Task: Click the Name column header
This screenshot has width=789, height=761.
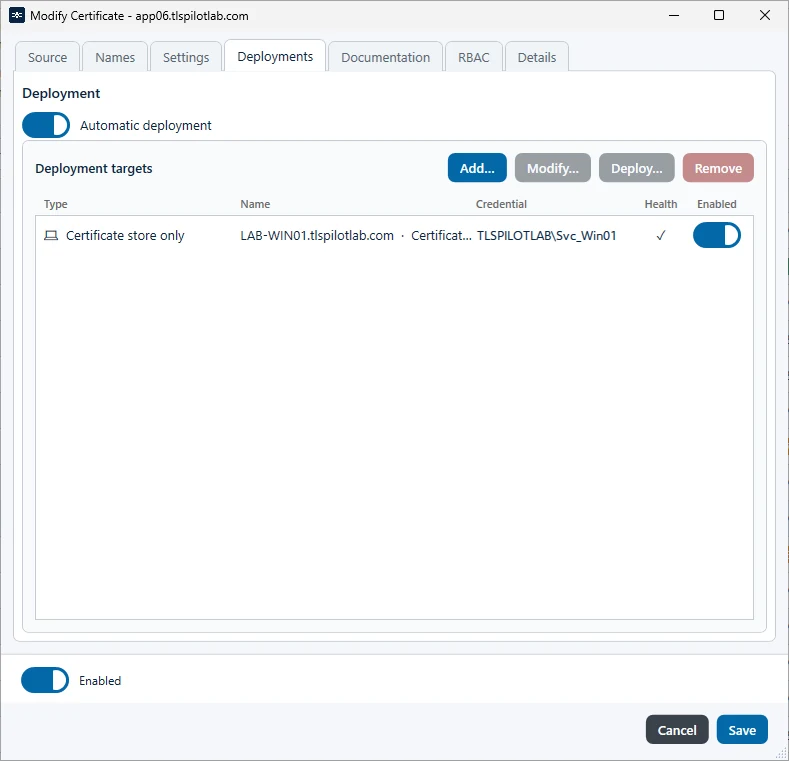Action: 255,204
